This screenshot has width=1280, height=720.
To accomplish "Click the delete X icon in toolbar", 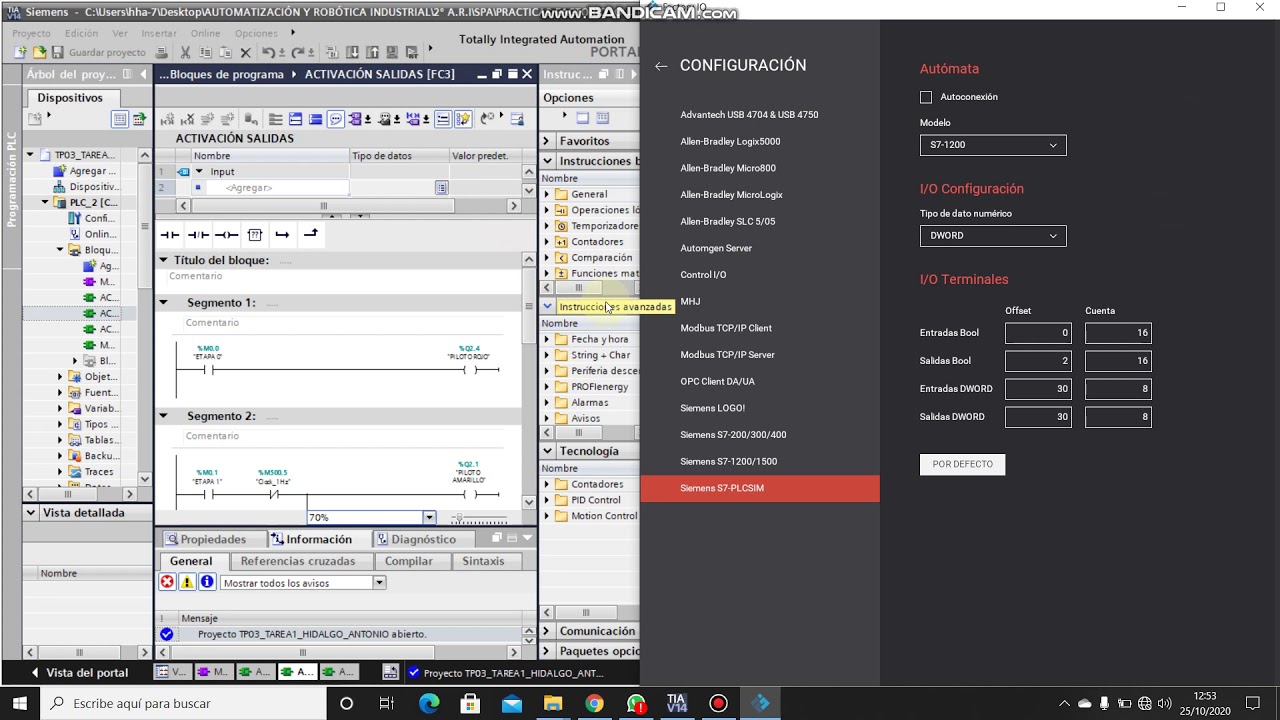I will [246, 52].
